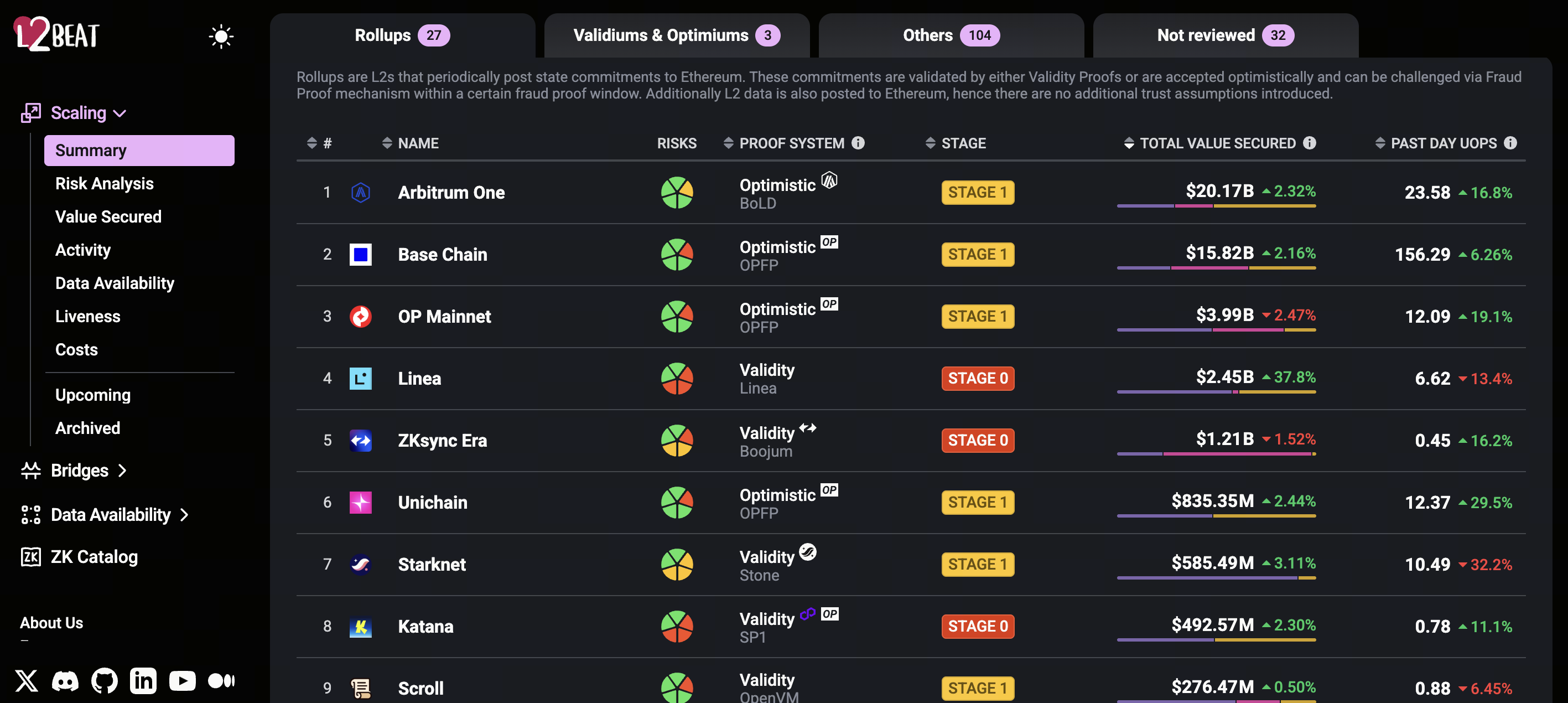
Task: Switch to the Others tab
Action: coord(951,35)
